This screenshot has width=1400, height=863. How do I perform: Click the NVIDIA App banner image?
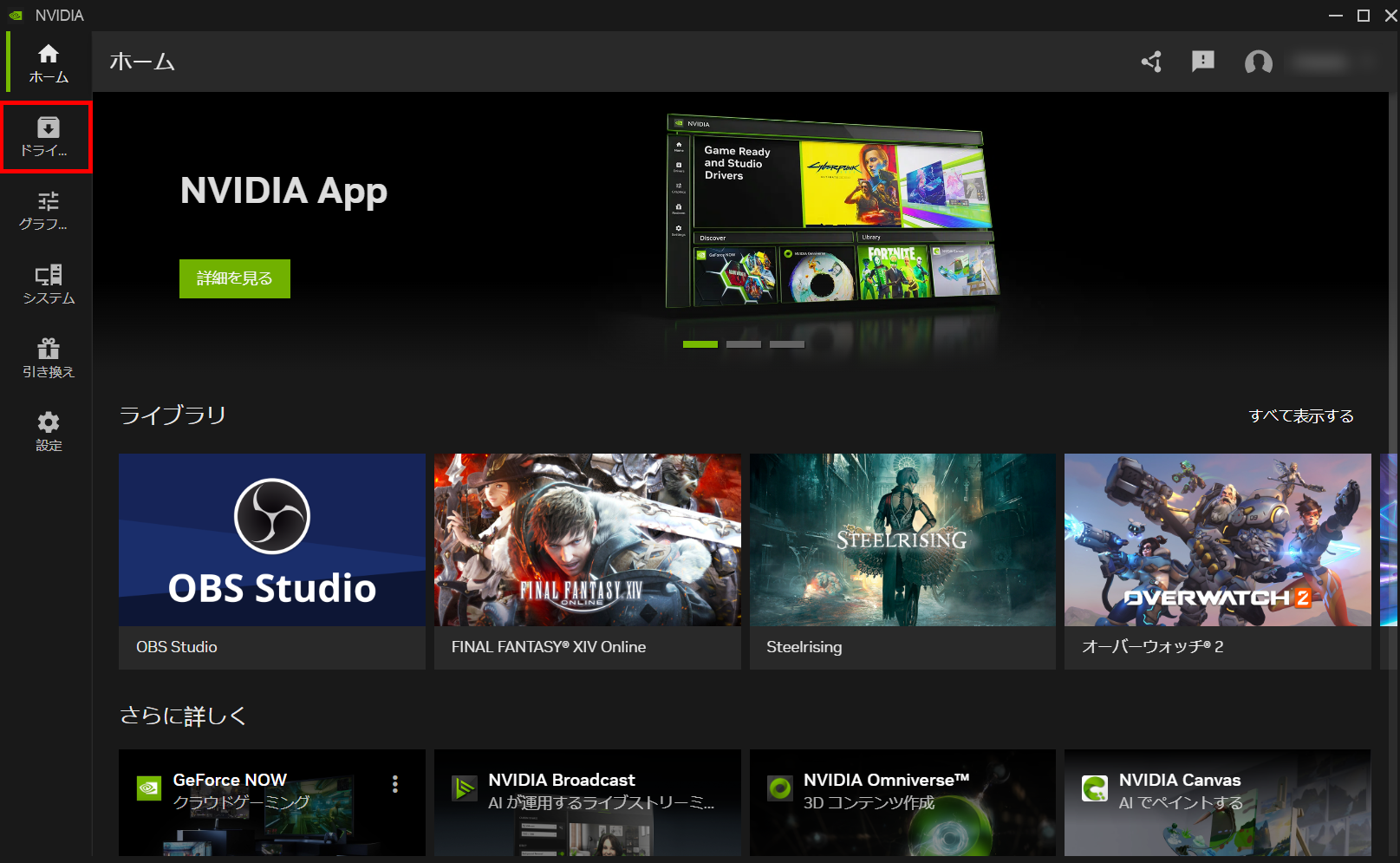(832, 212)
